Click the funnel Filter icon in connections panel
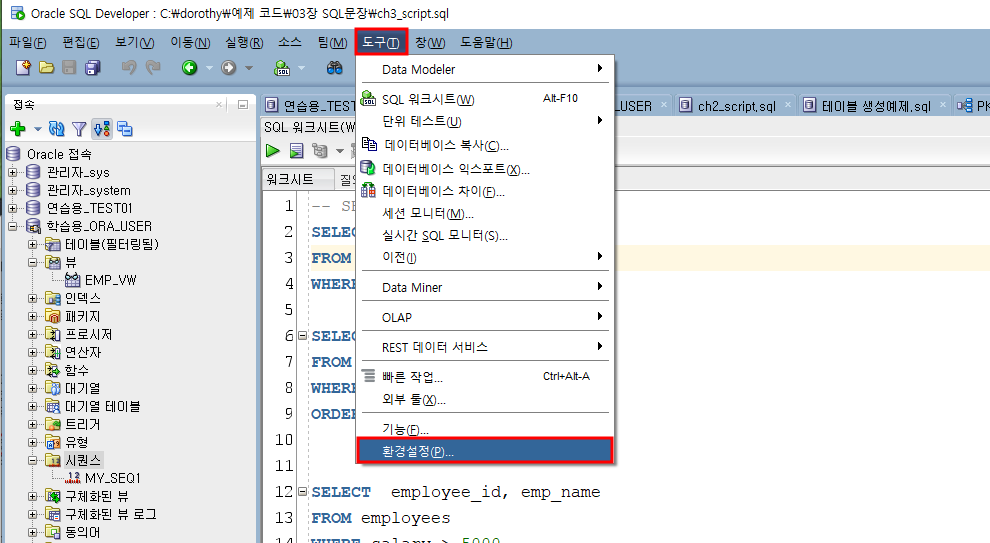This screenshot has width=990, height=543. (x=79, y=129)
